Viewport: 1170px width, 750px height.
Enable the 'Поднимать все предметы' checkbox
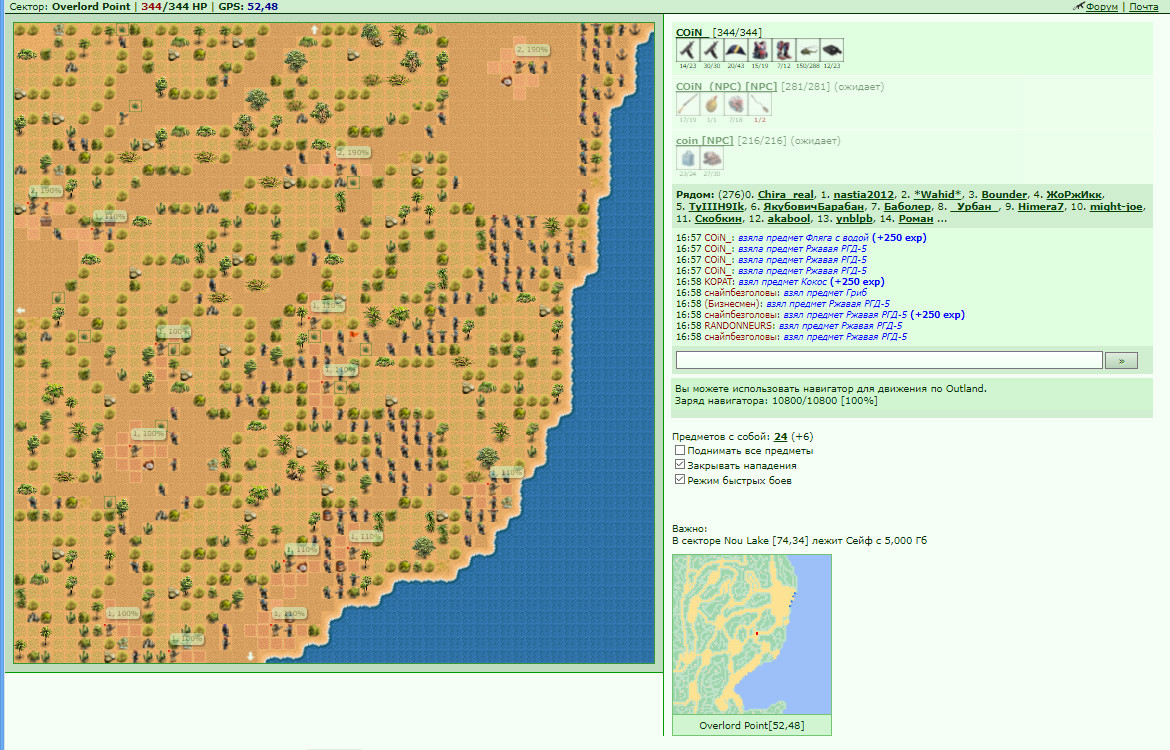pos(680,450)
